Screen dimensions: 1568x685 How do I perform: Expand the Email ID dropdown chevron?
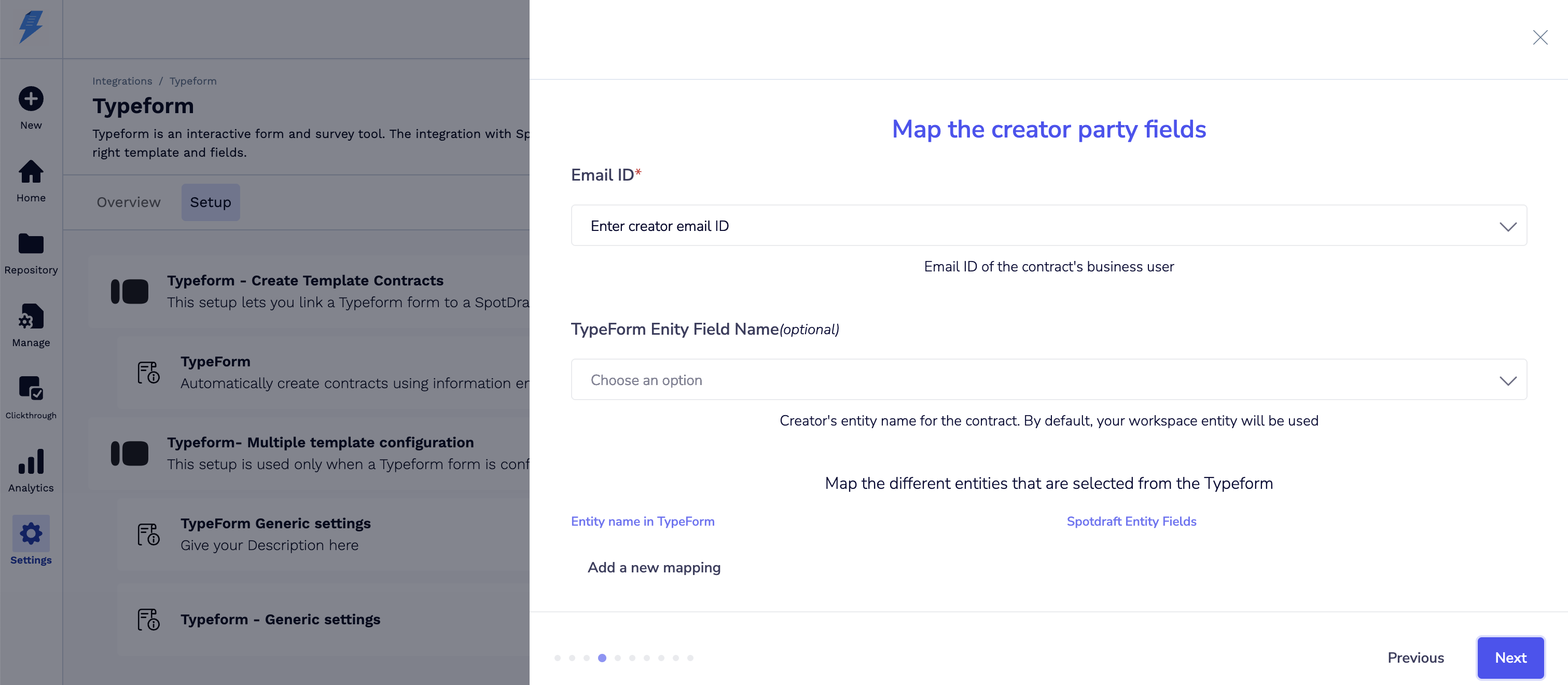pyautogui.click(x=1507, y=226)
